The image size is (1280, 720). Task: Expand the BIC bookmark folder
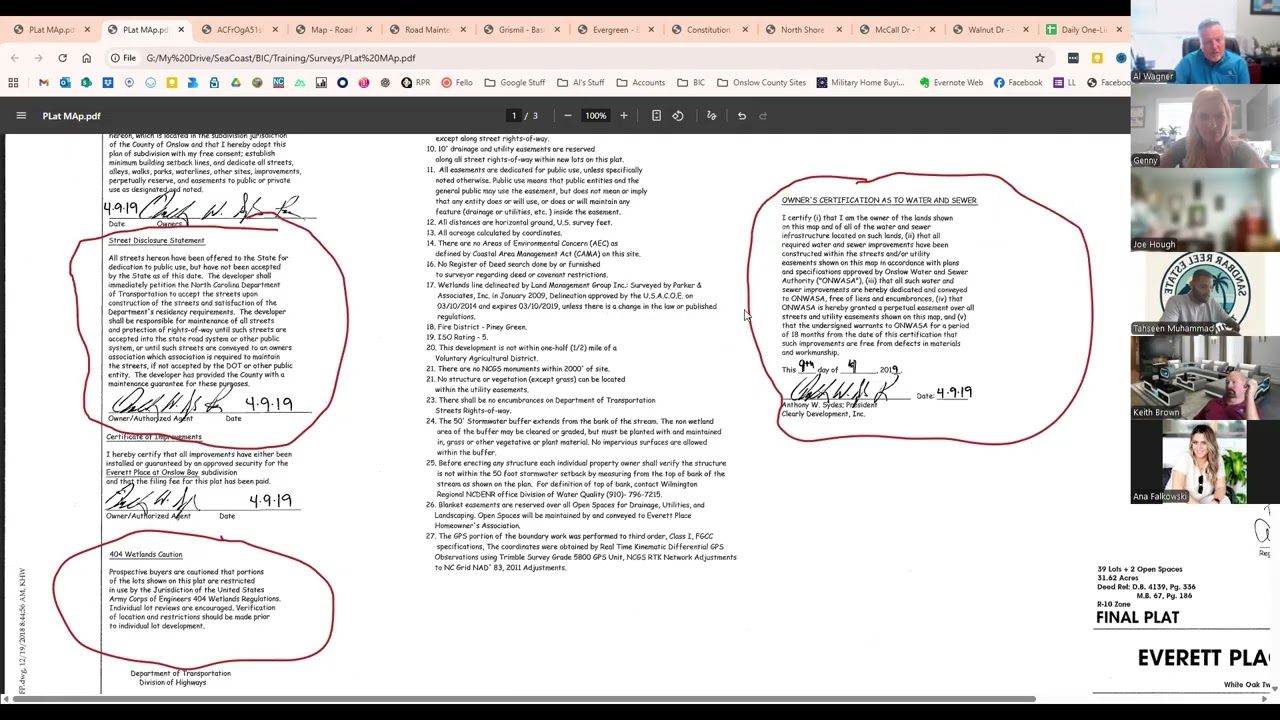point(691,83)
